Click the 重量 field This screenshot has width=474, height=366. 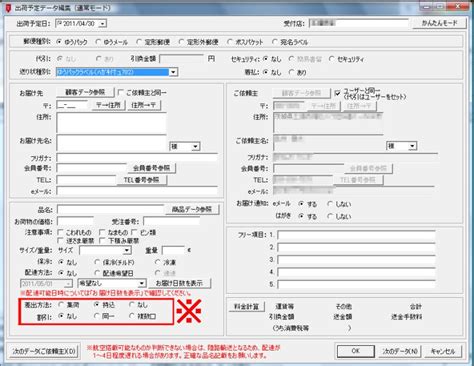173,250
